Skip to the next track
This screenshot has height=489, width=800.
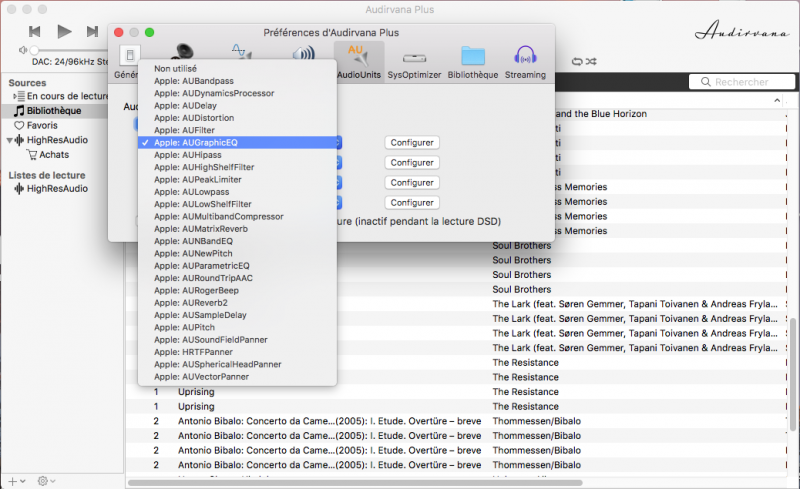tap(92, 32)
